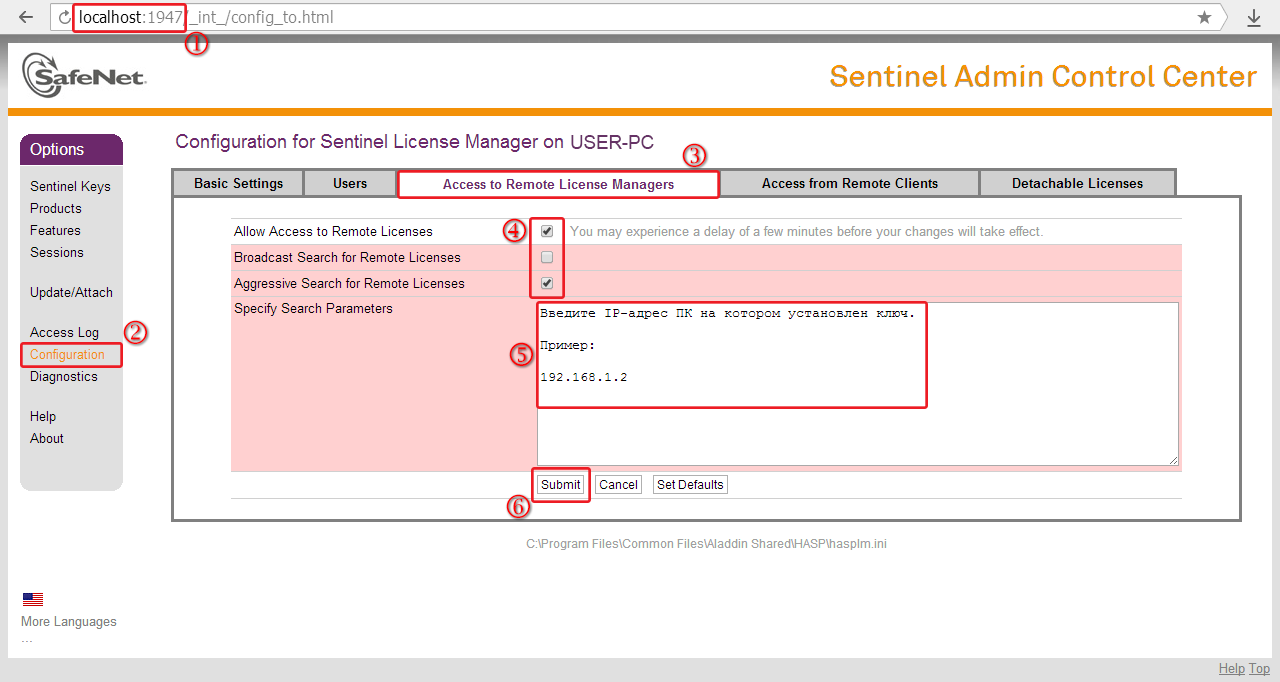Open the About page

(x=47, y=438)
